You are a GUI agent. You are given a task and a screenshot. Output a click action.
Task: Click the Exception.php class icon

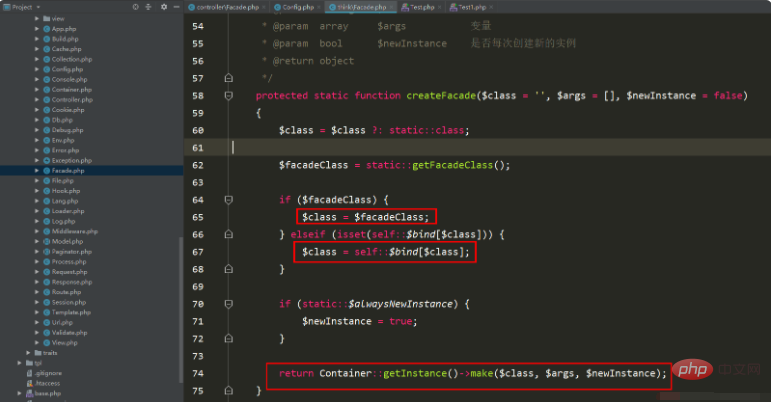coord(47,160)
